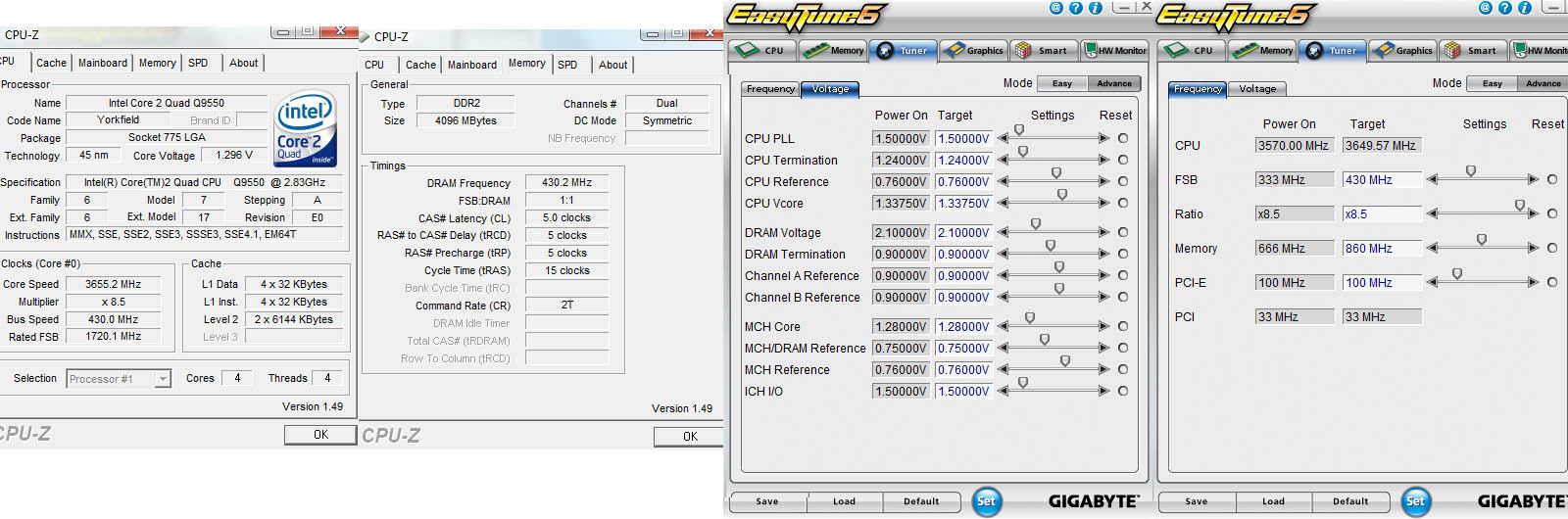
Task: Click Load in the Frequency EasyTune6 window
Action: tap(1273, 501)
